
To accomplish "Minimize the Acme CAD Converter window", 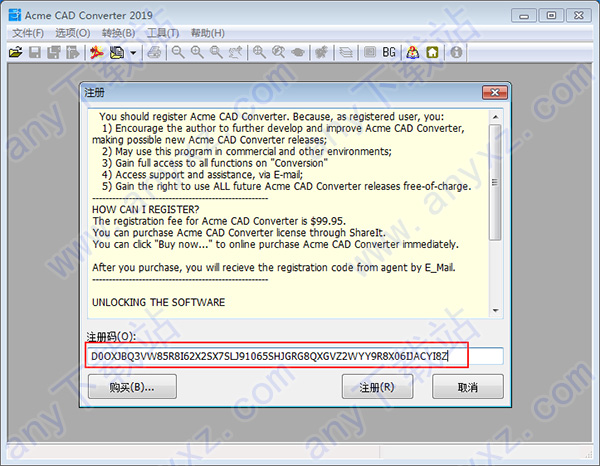I will (x=524, y=16).
